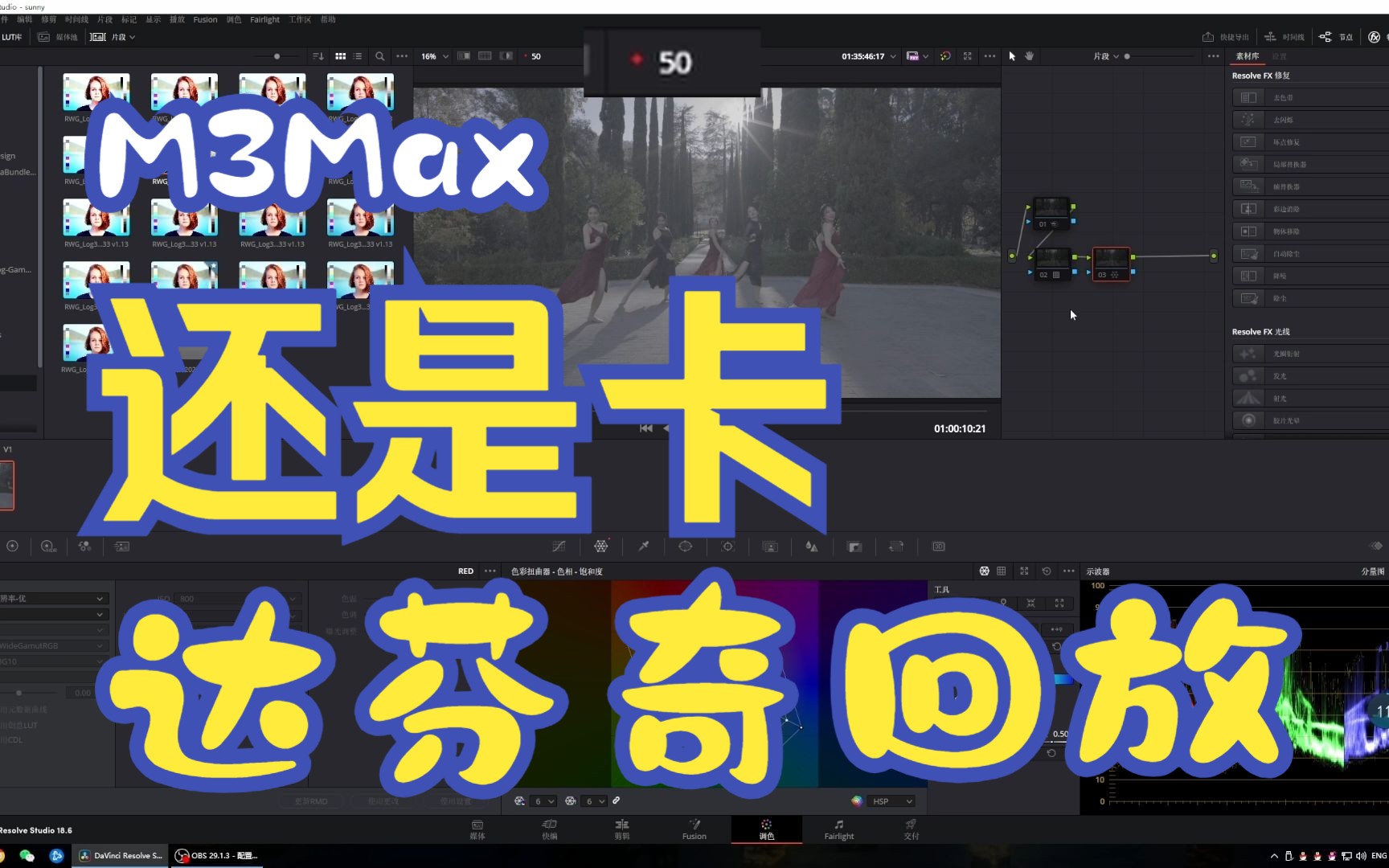Screen dimensions: 1389x868
Task: Toggle the bypass color grades icon
Action: (x=945, y=56)
